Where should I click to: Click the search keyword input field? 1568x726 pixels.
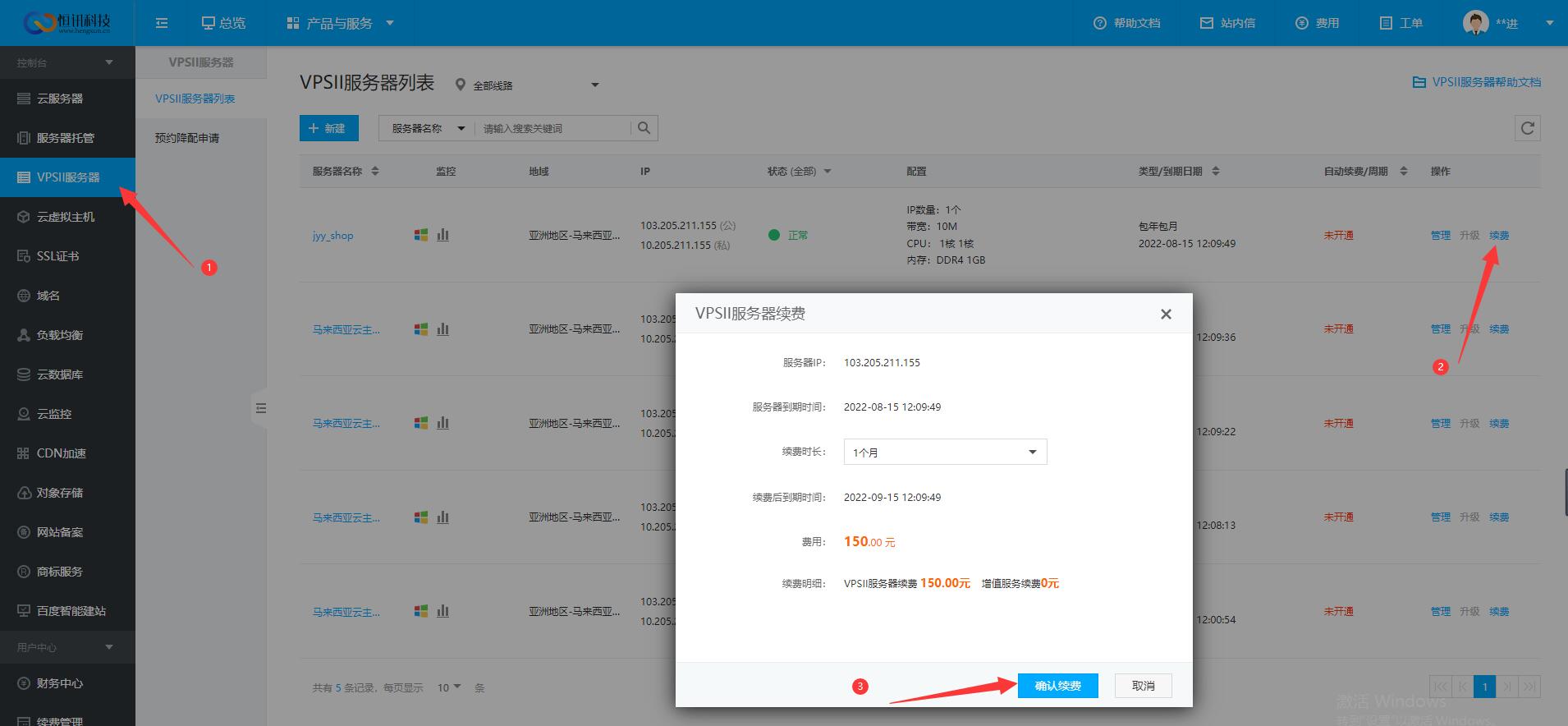click(554, 128)
